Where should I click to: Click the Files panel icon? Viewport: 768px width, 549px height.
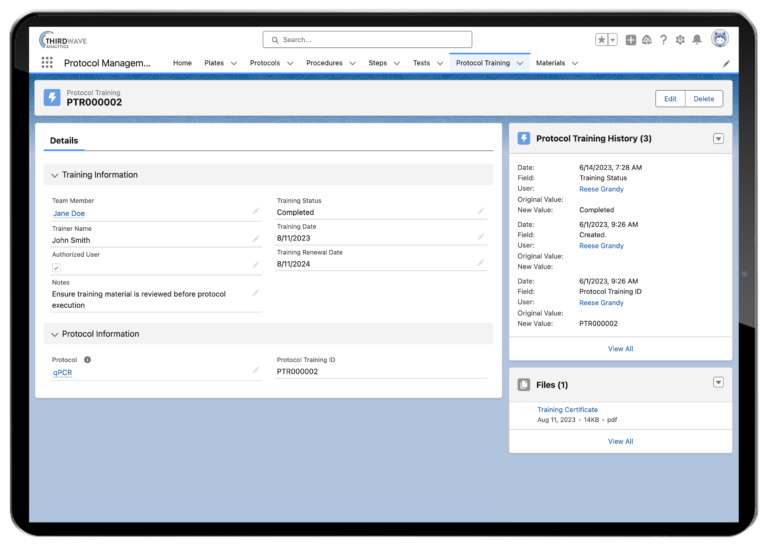click(524, 384)
